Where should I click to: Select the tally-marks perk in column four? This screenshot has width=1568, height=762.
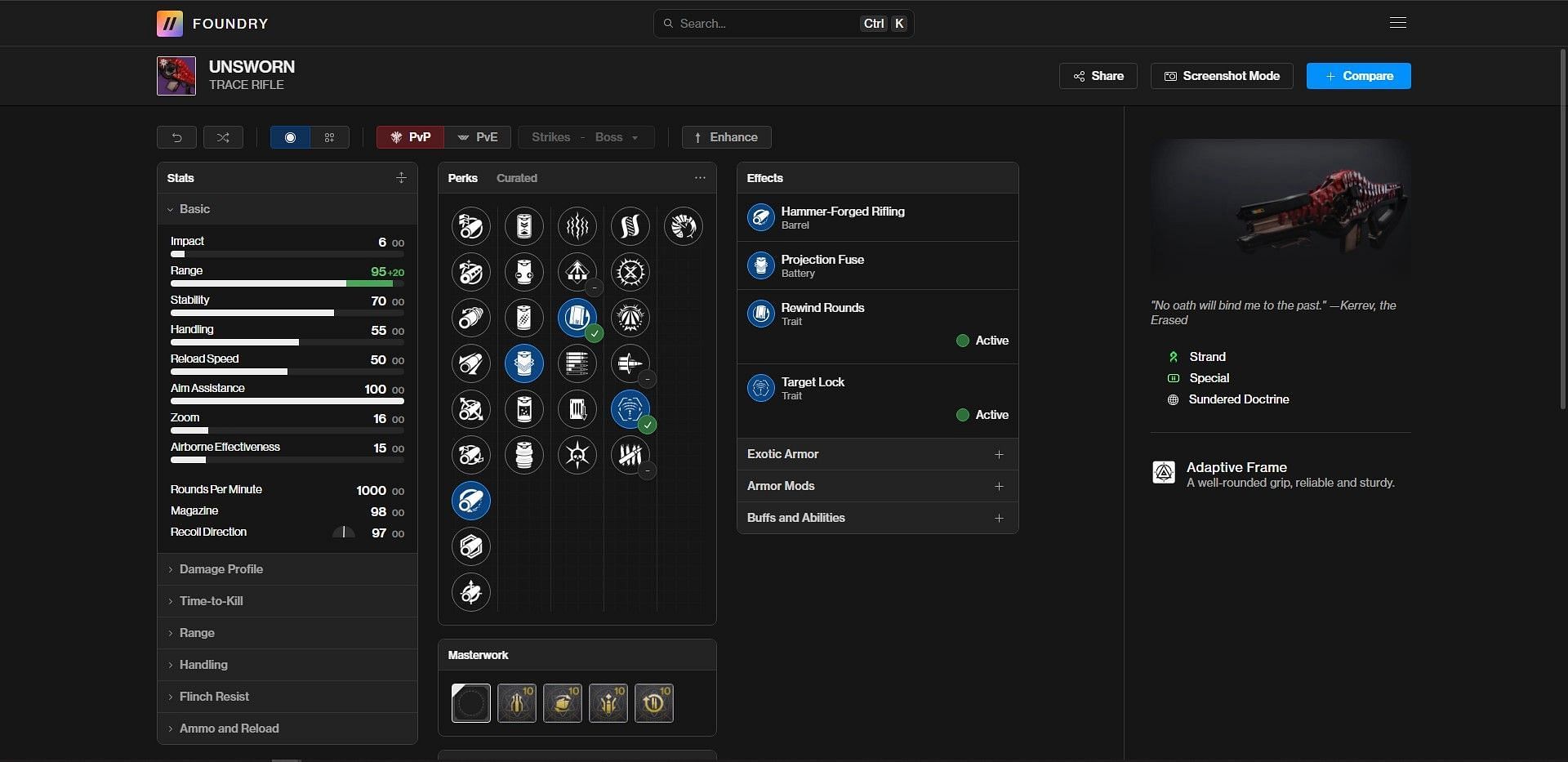pos(630,455)
